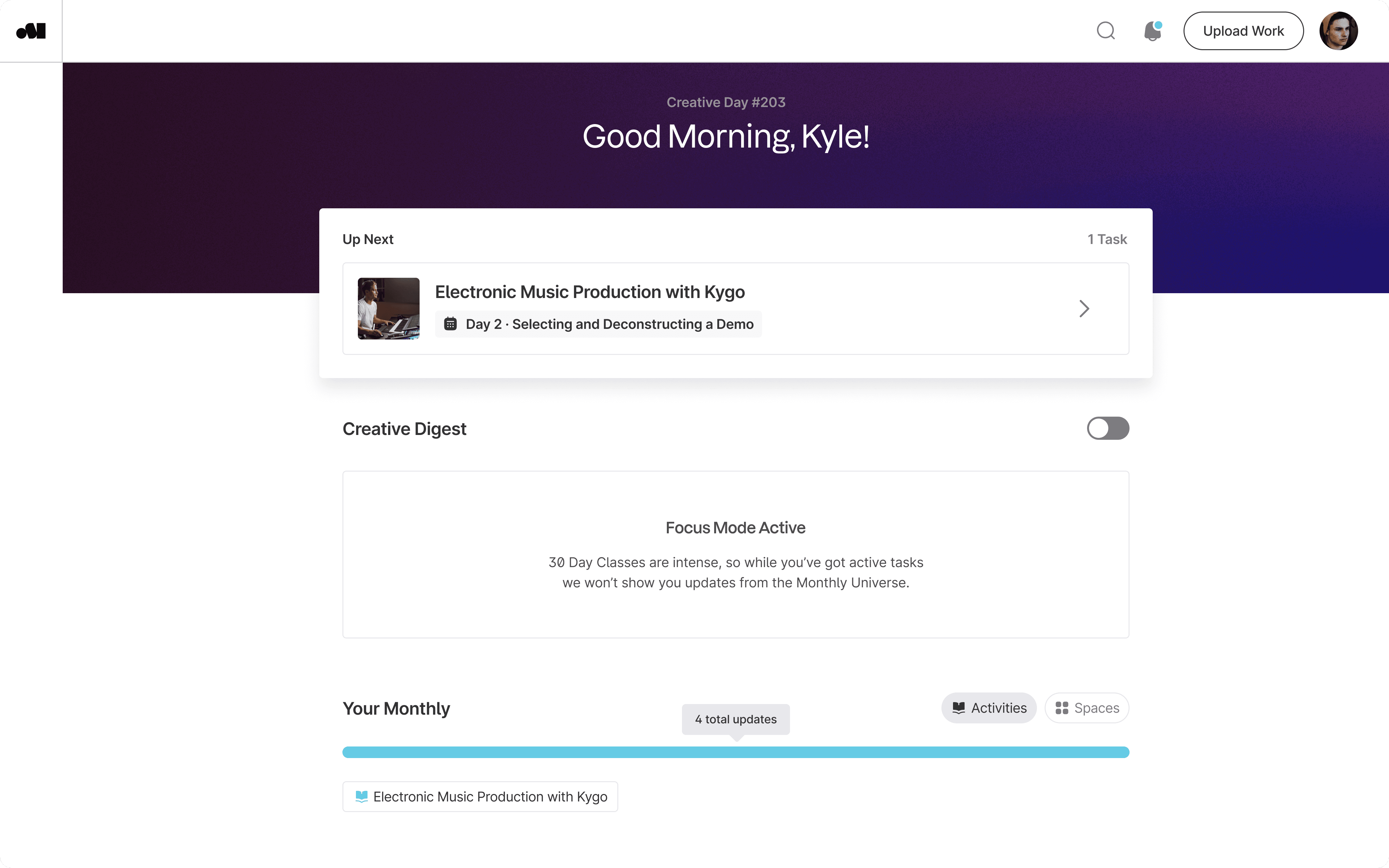
Task: Open search with the magnifier icon
Action: (1105, 31)
